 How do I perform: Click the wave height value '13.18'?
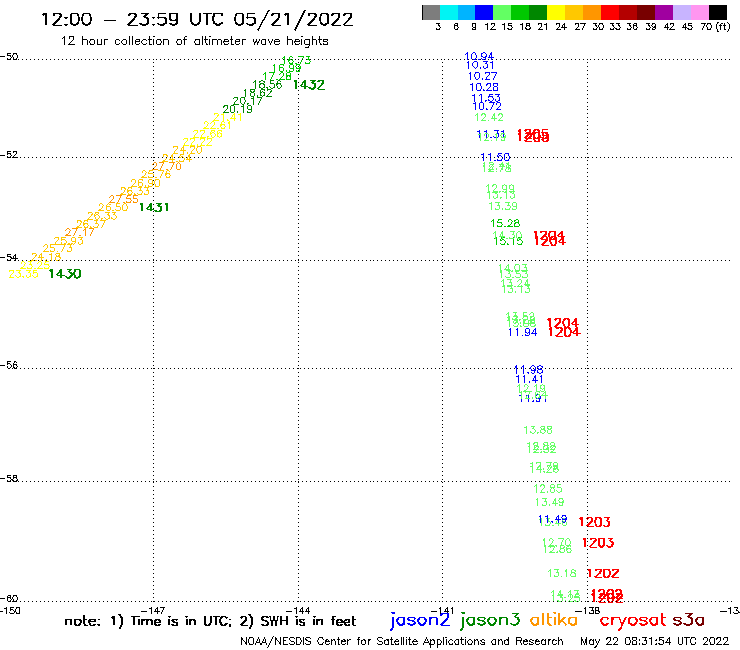click(x=562, y=573)
